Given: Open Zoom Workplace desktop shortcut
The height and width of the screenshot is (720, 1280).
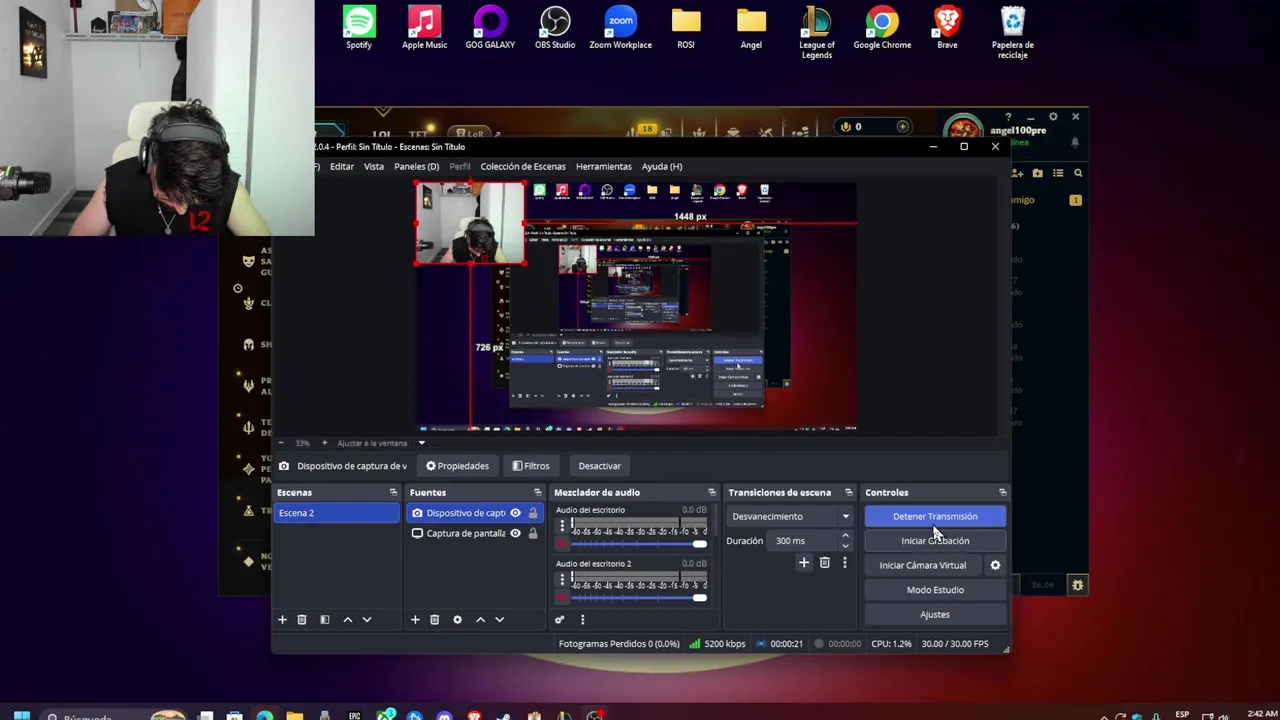Looking at the screenshot, I should tap(620, 28).
